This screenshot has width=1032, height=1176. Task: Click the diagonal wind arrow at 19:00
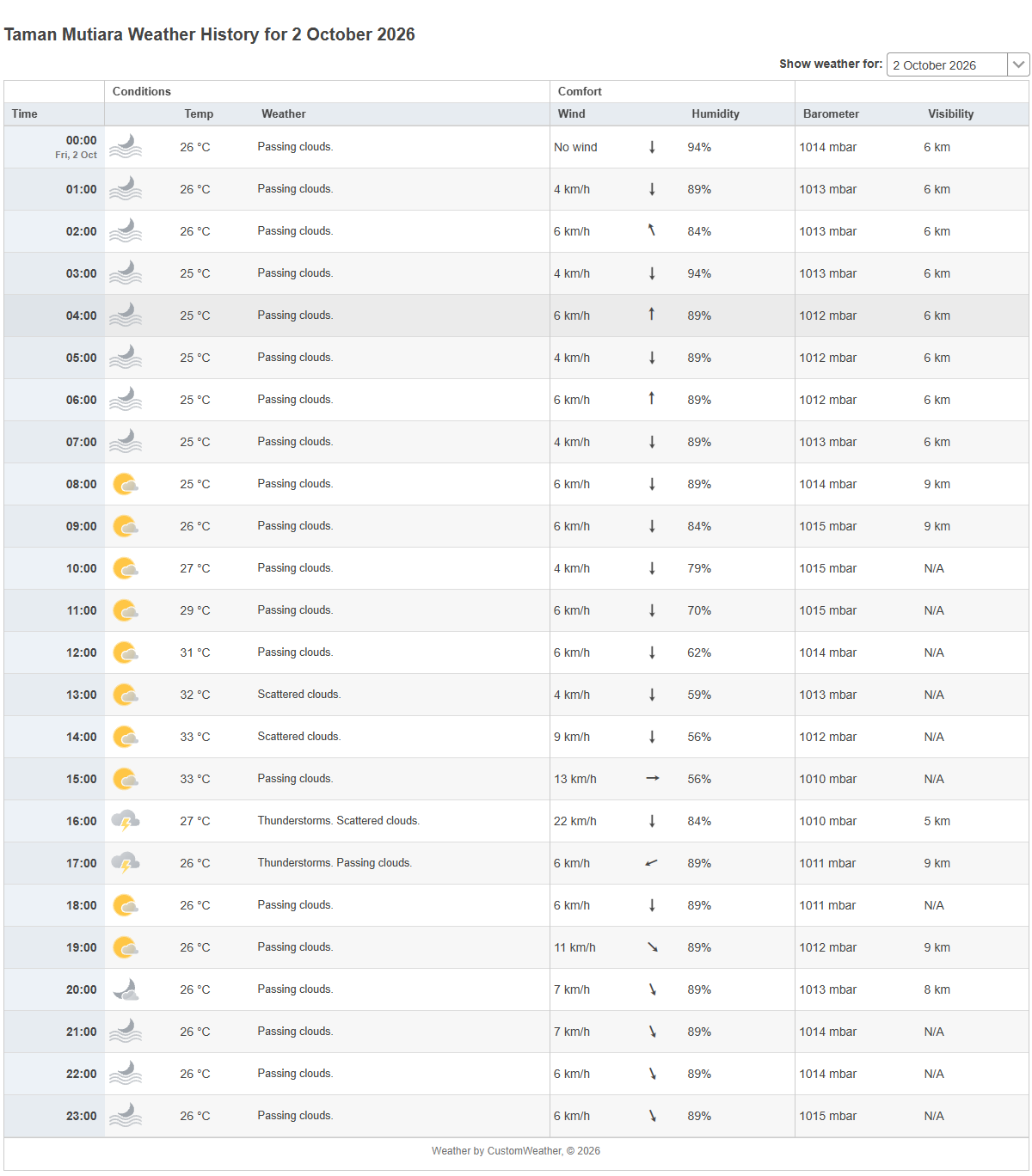click(653, 947)
